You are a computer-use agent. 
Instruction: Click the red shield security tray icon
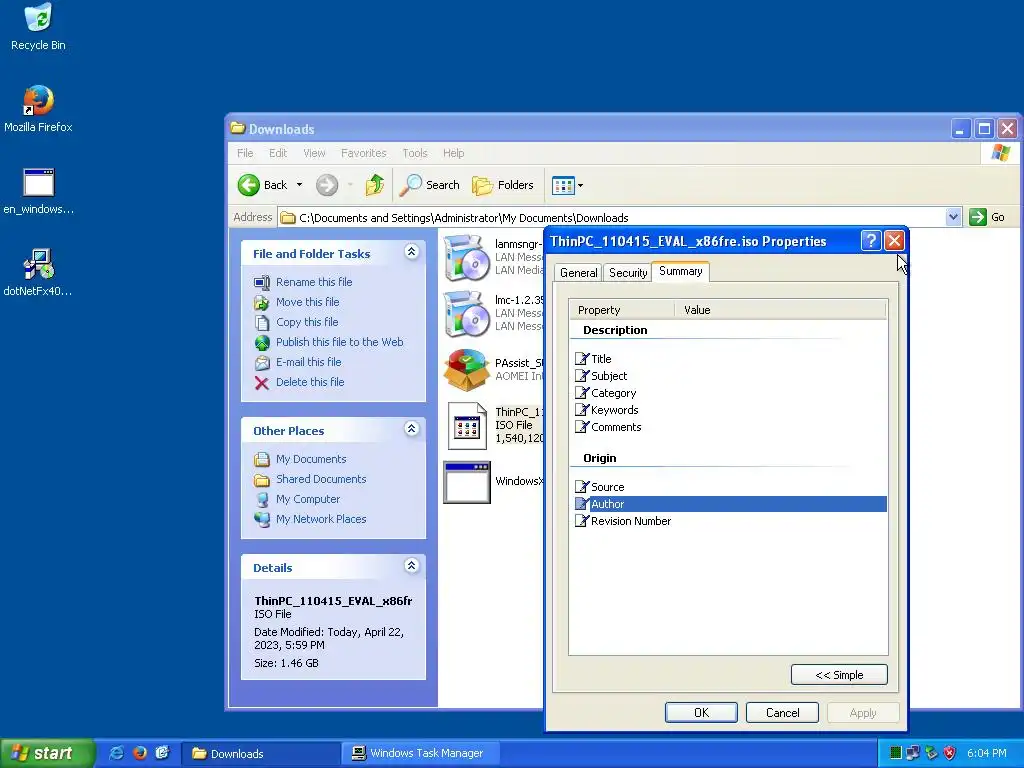coord(950,753)
